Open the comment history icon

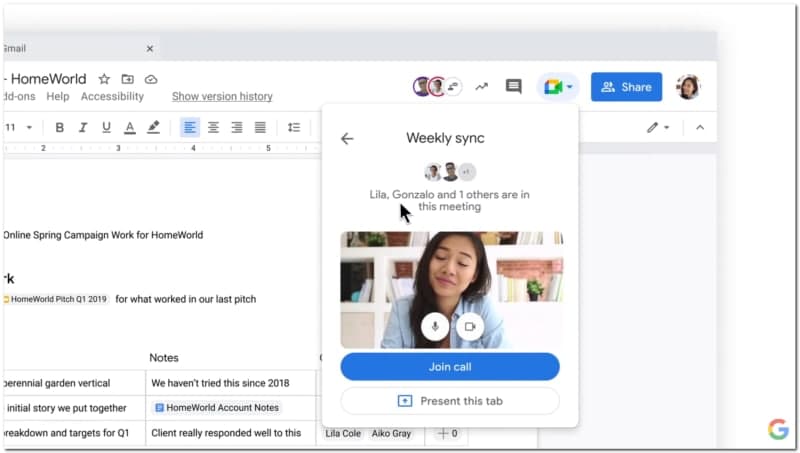pyautogui.click(x=513, y=87)
